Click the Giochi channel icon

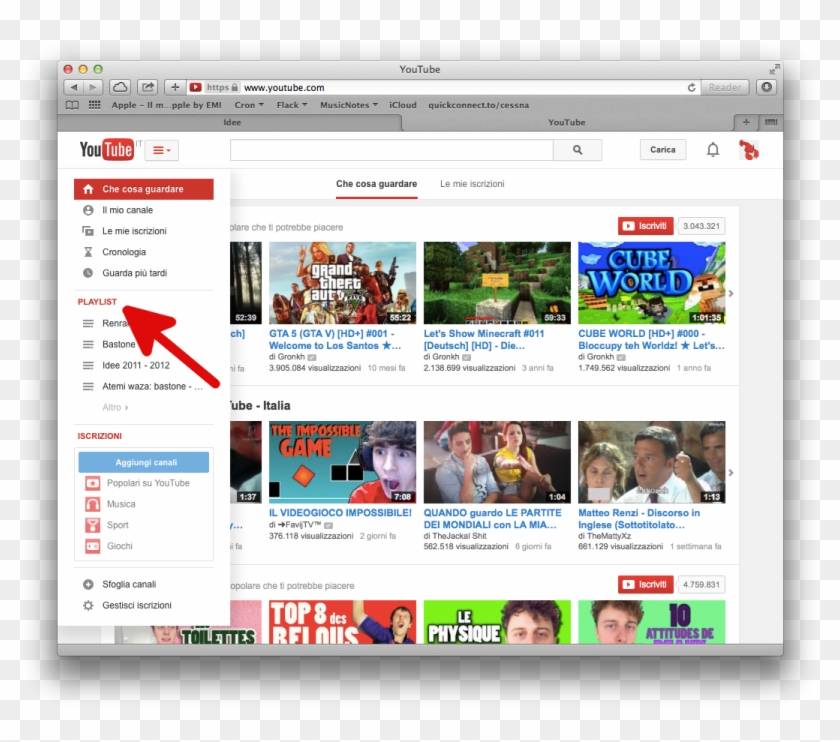[x=92, y=546]
